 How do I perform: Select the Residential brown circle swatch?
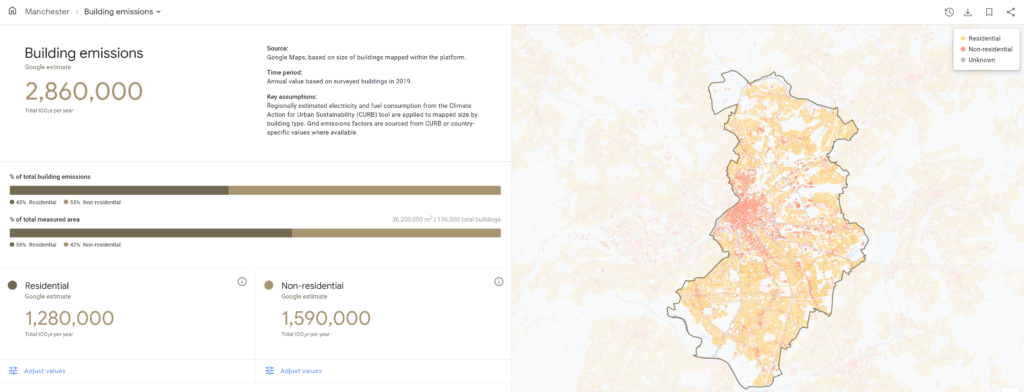click(x=12, y=286)
